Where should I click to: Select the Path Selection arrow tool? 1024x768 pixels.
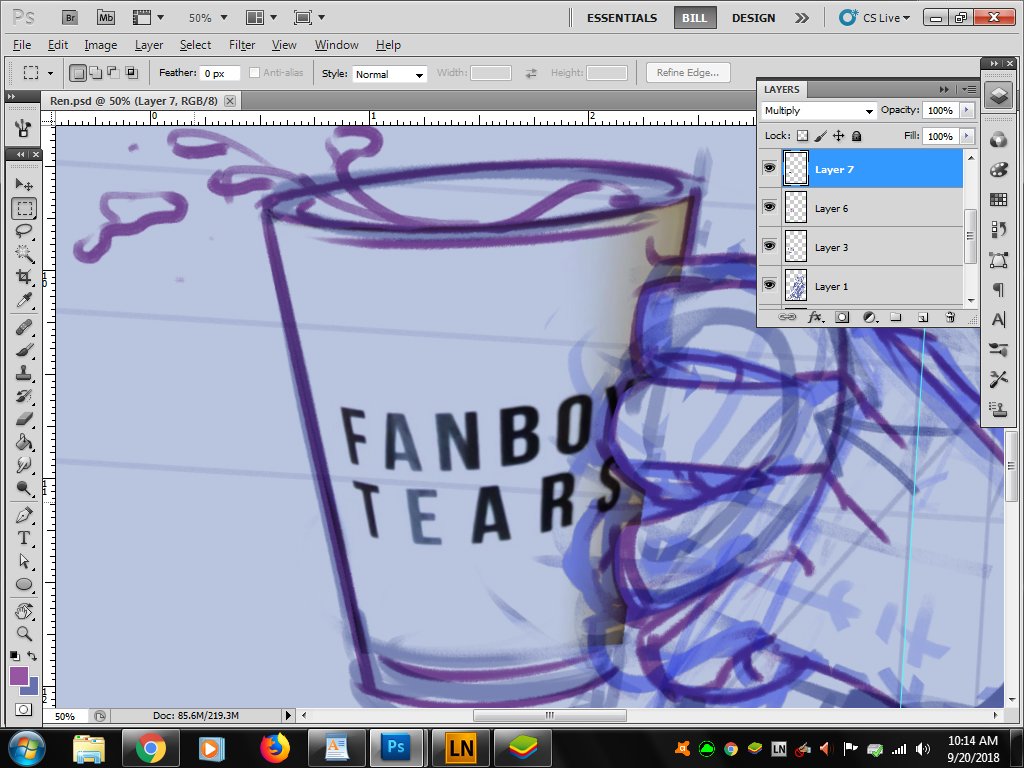[24, 561]
